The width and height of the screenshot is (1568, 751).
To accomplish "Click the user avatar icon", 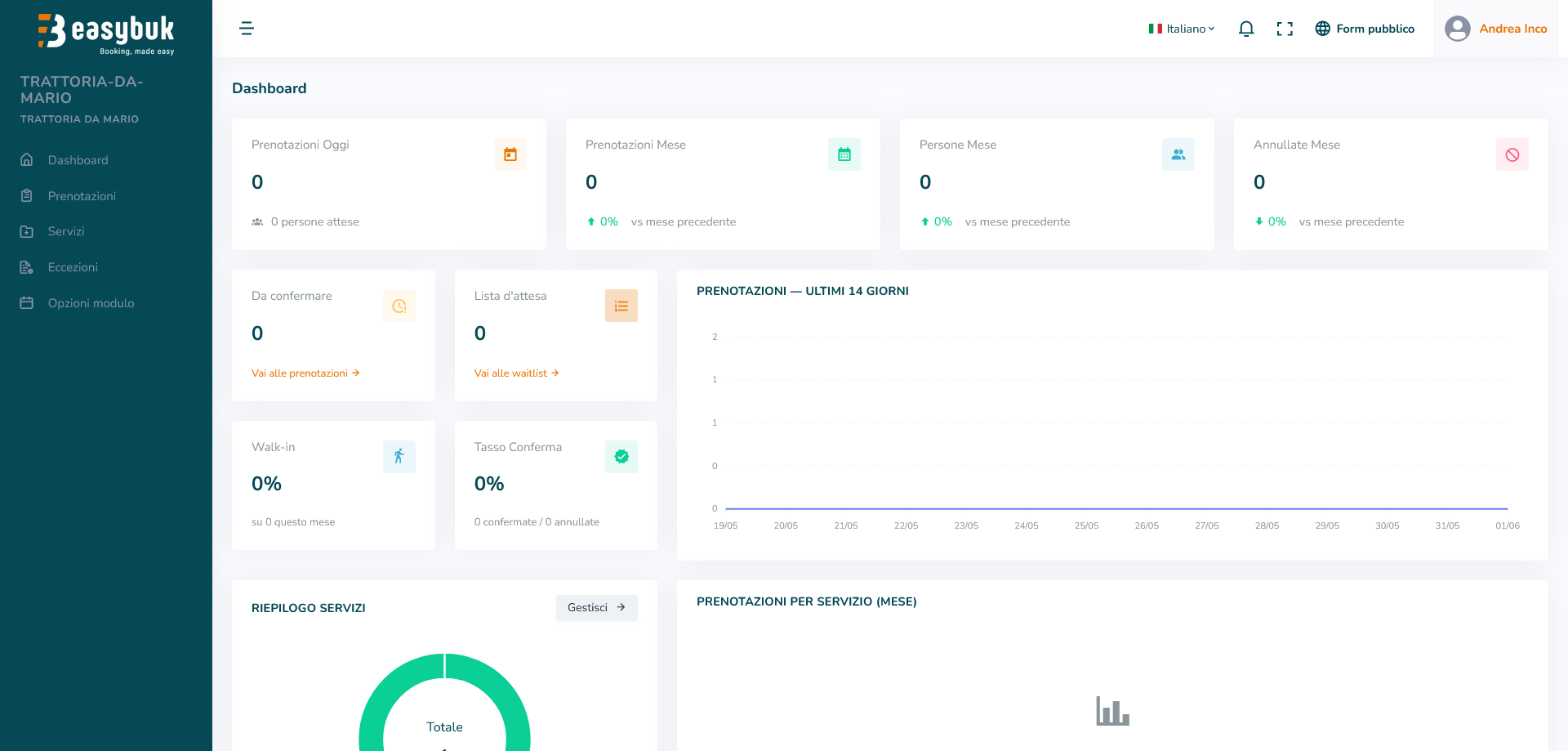I will coord(1458,29).
